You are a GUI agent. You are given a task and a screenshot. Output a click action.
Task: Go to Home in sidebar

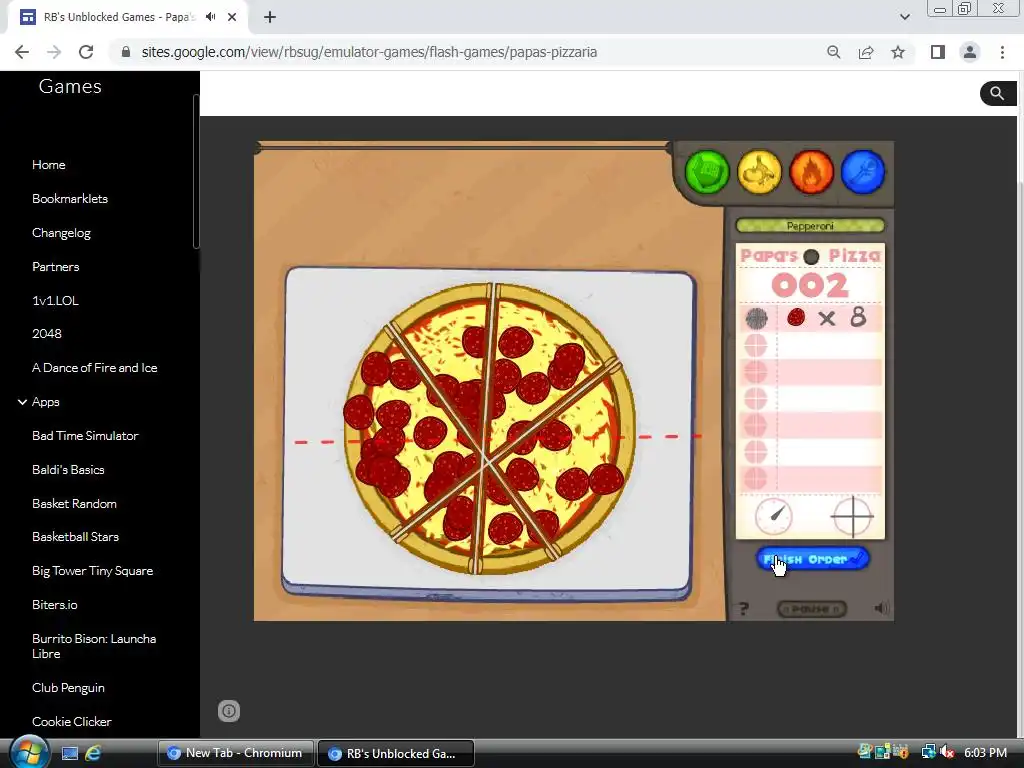pos(48,165)
